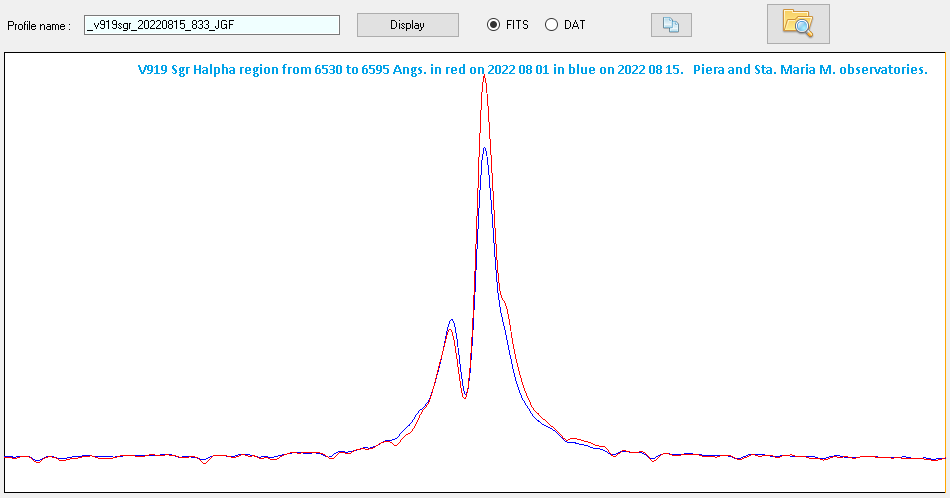Click the top of the blue main peak
The image size is (951, 498).
[x=485, y=149]
